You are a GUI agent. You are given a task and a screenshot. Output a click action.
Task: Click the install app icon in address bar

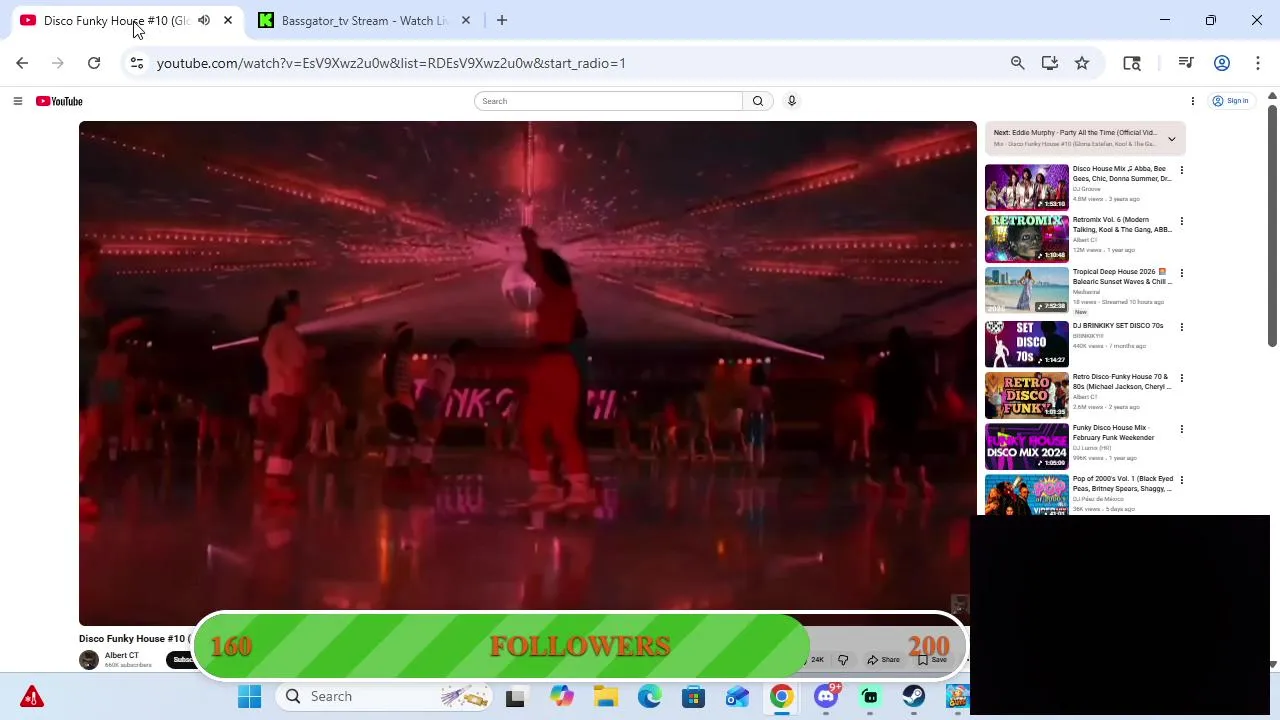click(x=1049, y=63)
